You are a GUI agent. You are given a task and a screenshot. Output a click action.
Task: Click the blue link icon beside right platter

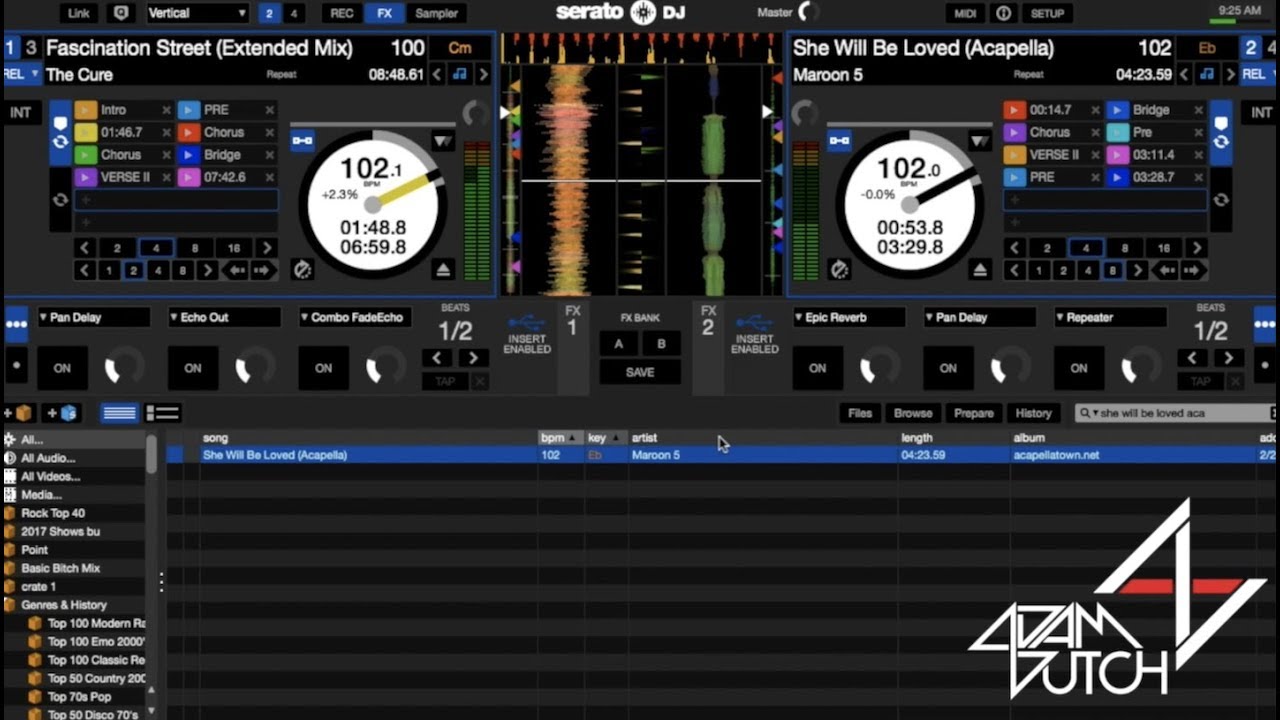(x=840, y=141)
